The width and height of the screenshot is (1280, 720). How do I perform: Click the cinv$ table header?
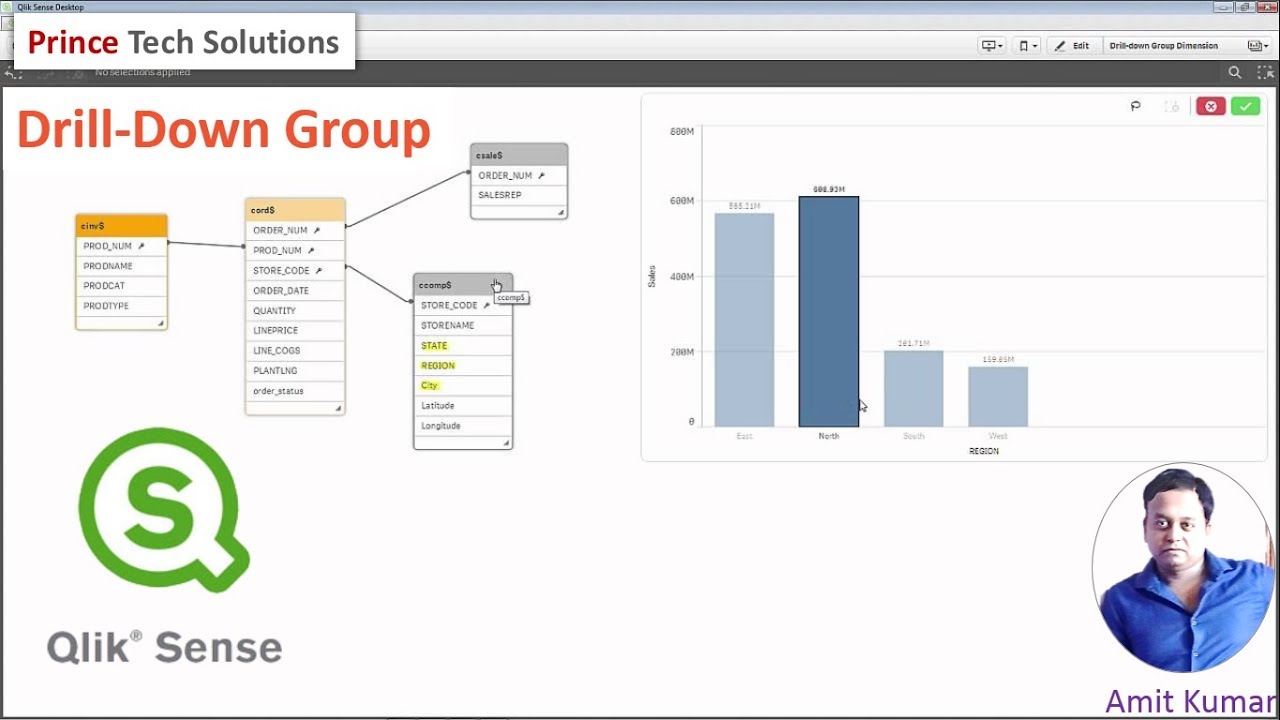(121, 226)
